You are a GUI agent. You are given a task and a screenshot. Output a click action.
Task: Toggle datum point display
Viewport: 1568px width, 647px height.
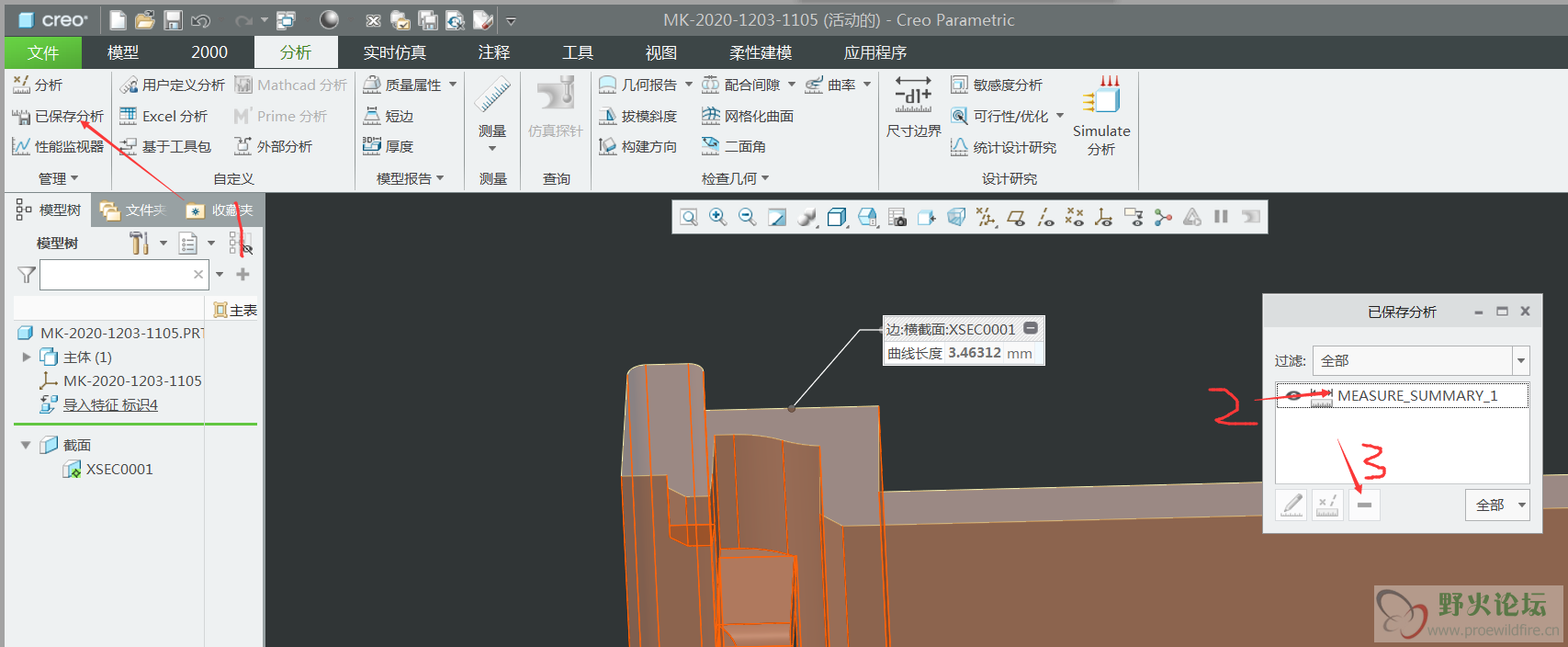(x=1074, y=217)
